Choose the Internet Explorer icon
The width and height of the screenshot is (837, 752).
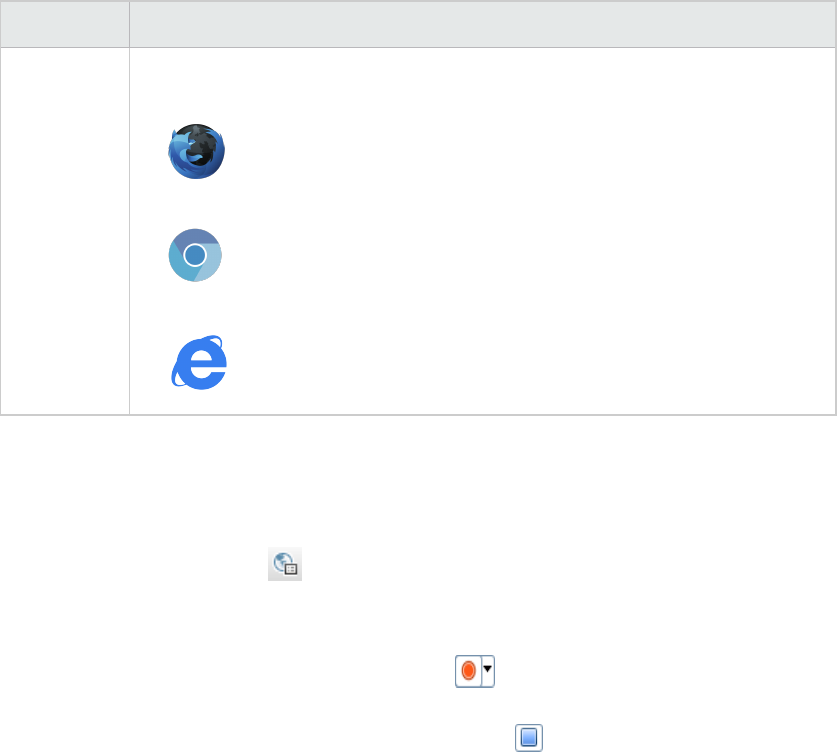point(199,362)
